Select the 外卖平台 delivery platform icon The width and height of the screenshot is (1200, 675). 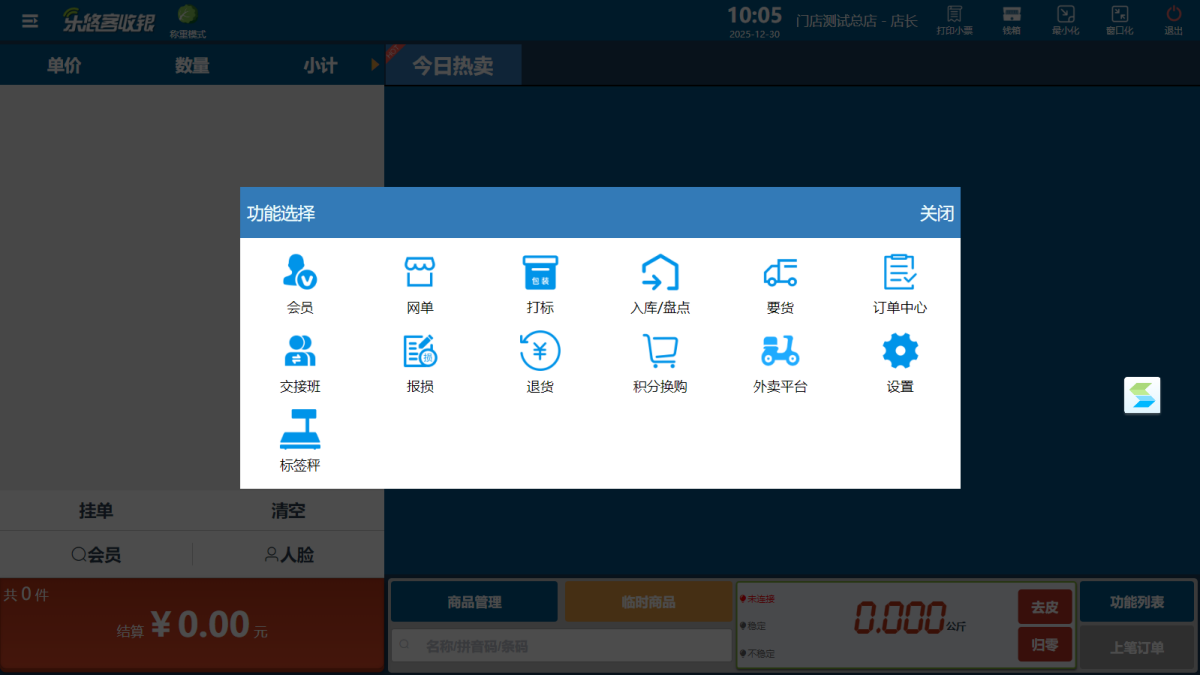779,361
